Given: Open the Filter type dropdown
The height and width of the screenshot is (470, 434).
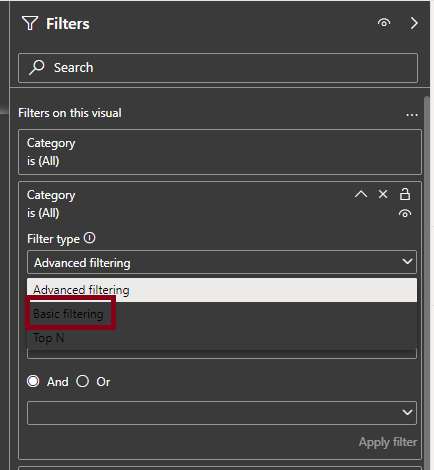Looking at the screenshot, I should click(222, 262).
